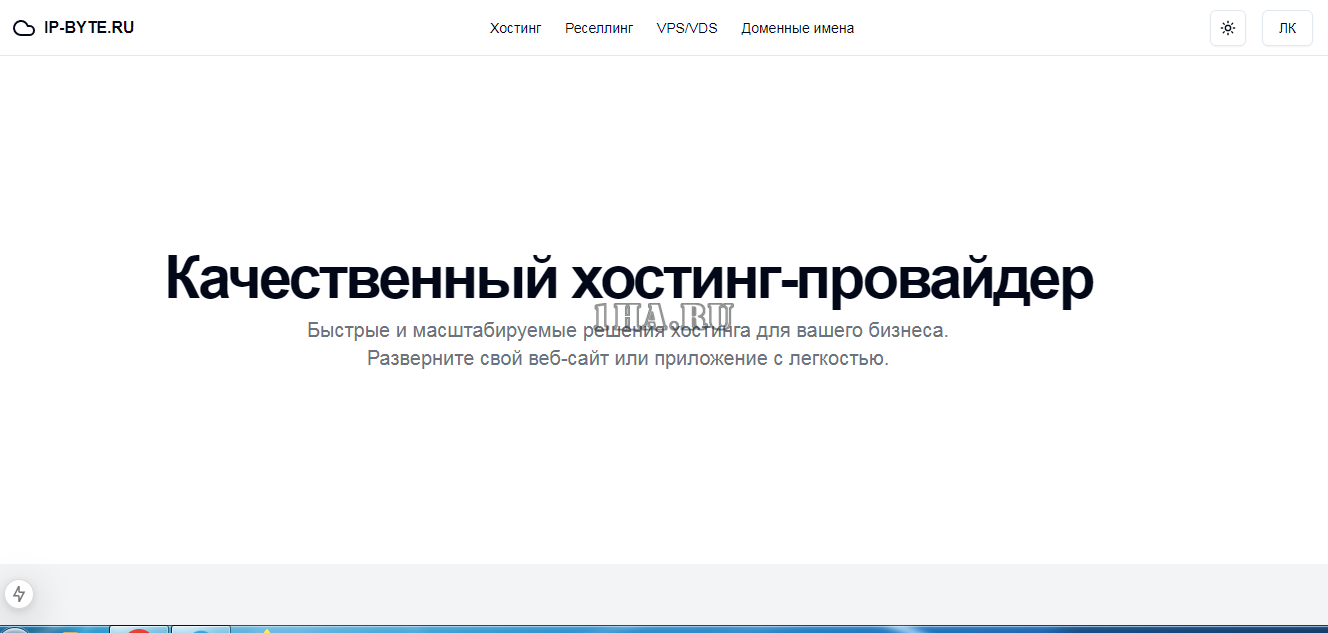Open the IP-BYTE.RU home link
This screenshot has height=633, width=1328.
coord(88,28)
